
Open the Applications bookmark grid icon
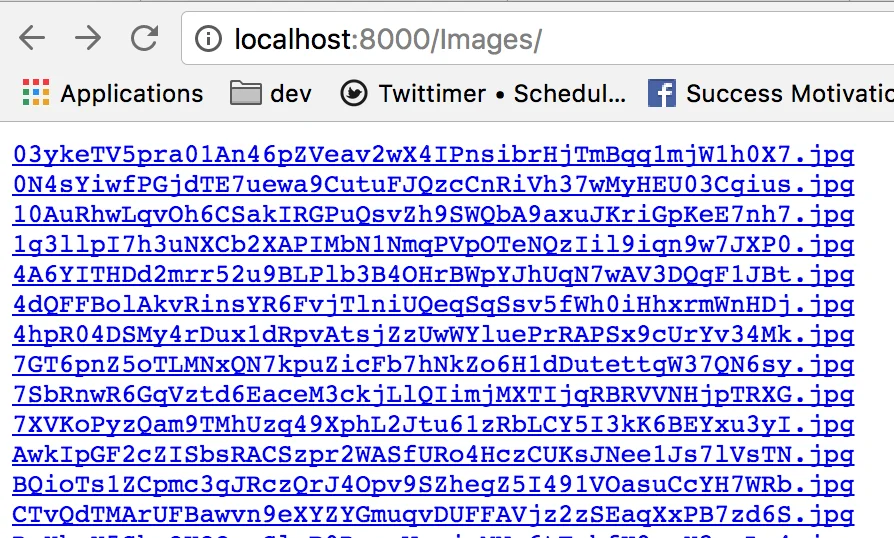tap(35, 94)
